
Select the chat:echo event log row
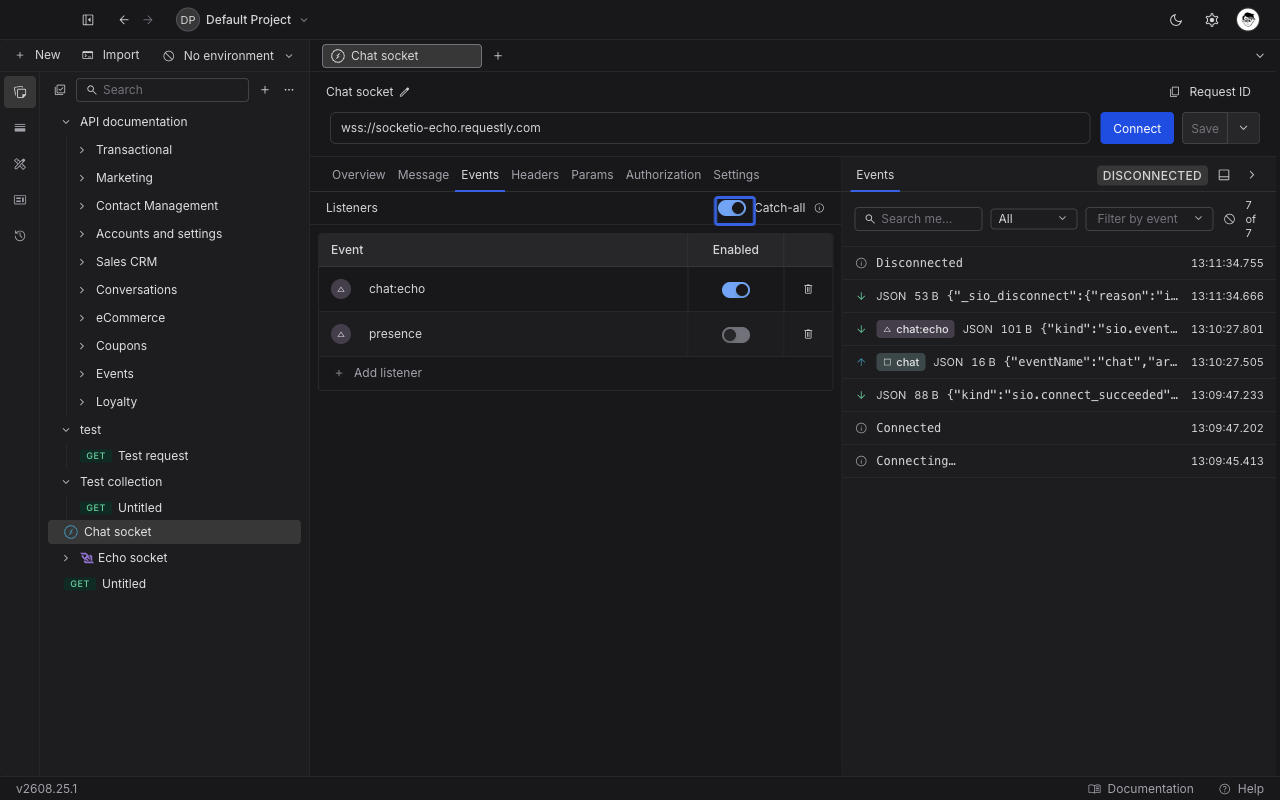click(1058, 329)
